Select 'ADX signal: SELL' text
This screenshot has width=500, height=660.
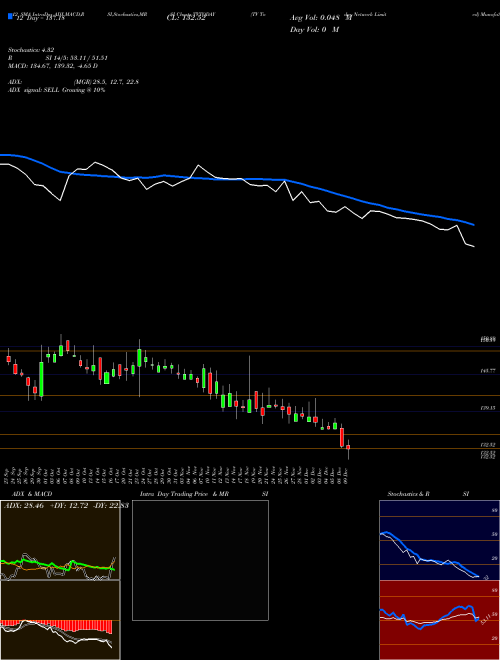[x=34, y=90]
